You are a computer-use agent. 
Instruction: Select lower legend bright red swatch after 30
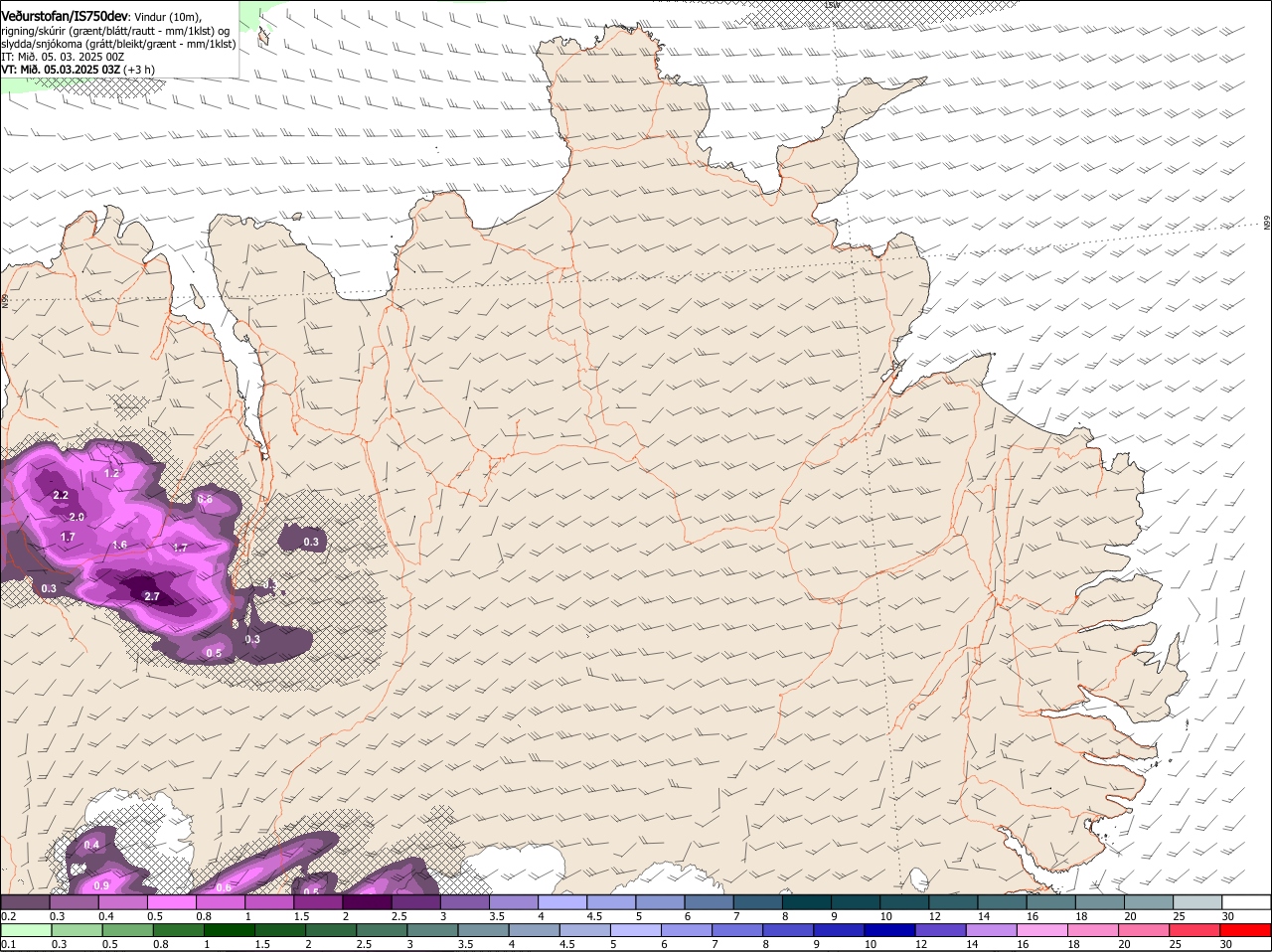click(x=1246, y=930)
